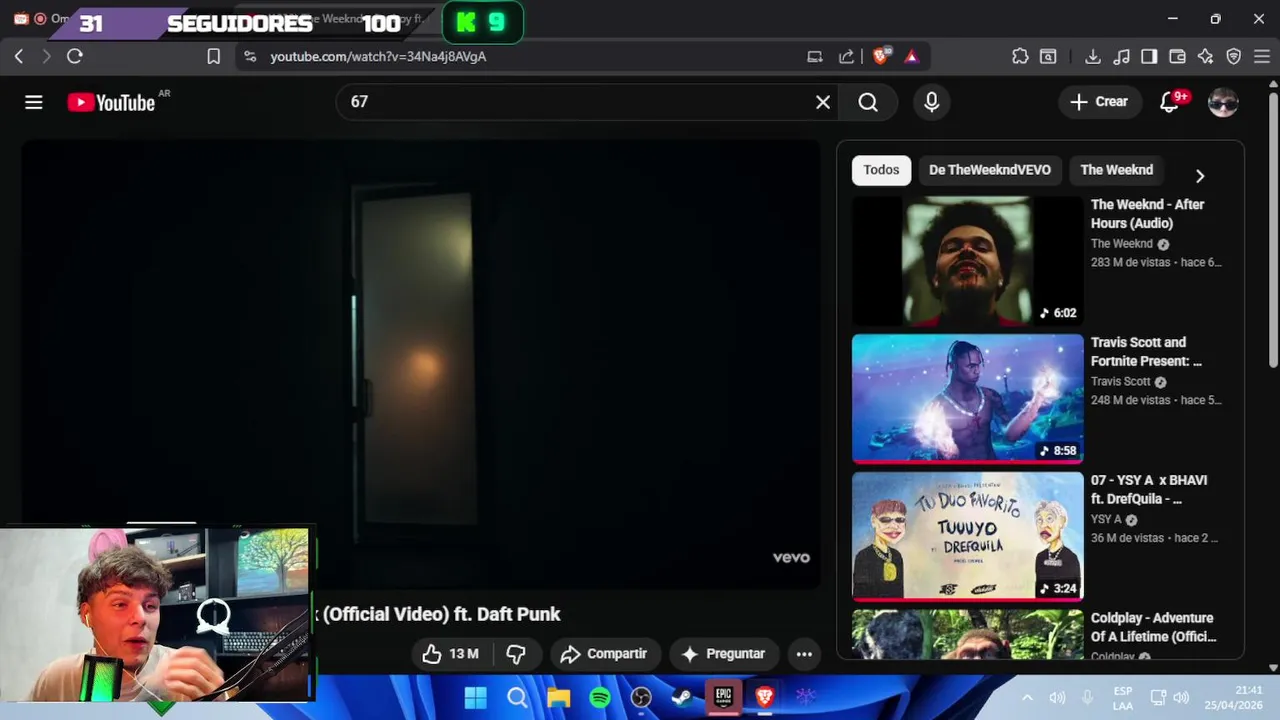Expand the hidden system tray icons
Viewport: 1280px width, 720px height.
pyautogui.click(x=1027, y=697)
